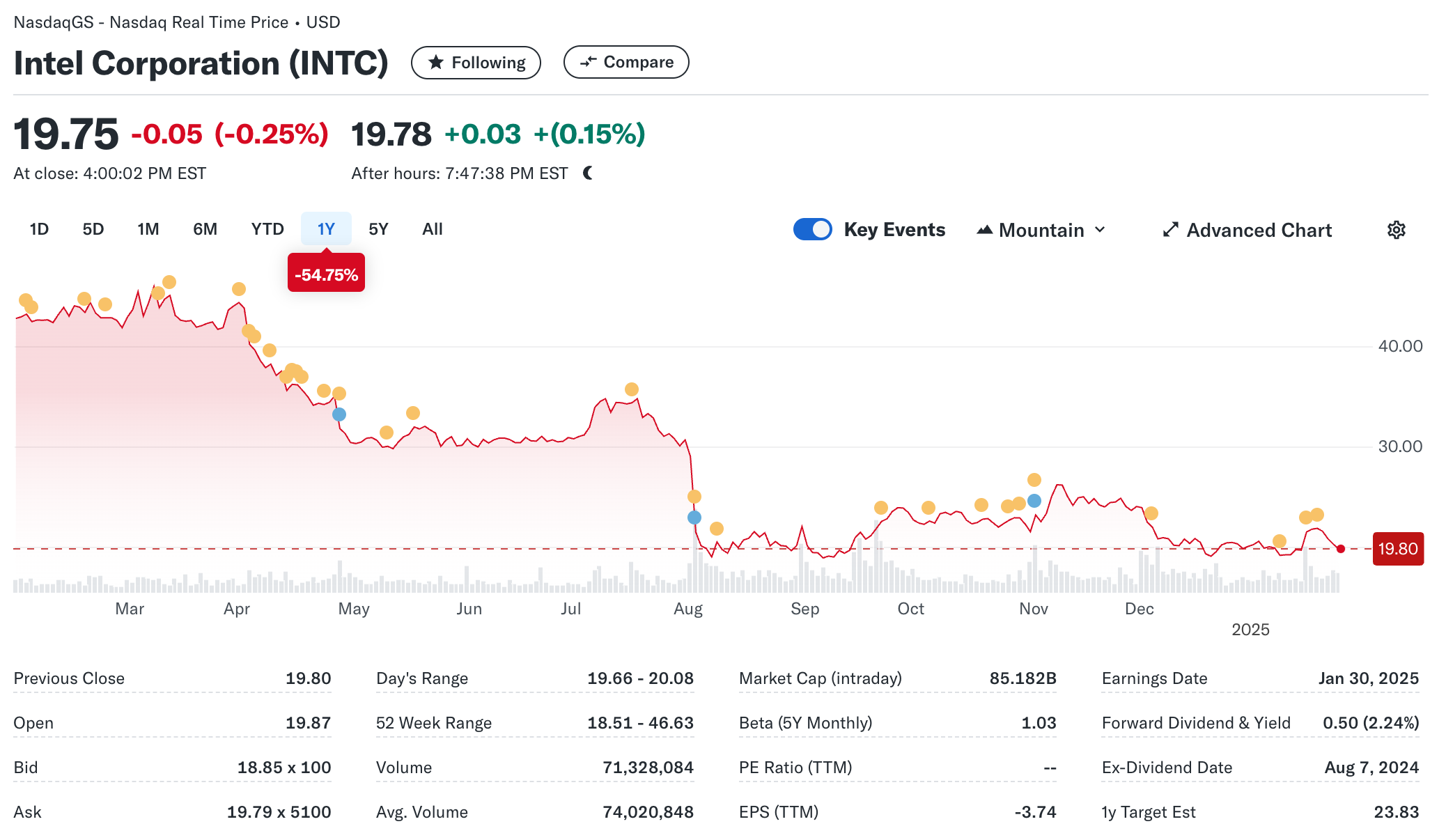This screenshot has width=1446, height=840.
Task: Click the Advanced Chart expand arrow icon
Action: coord(1170,230)
